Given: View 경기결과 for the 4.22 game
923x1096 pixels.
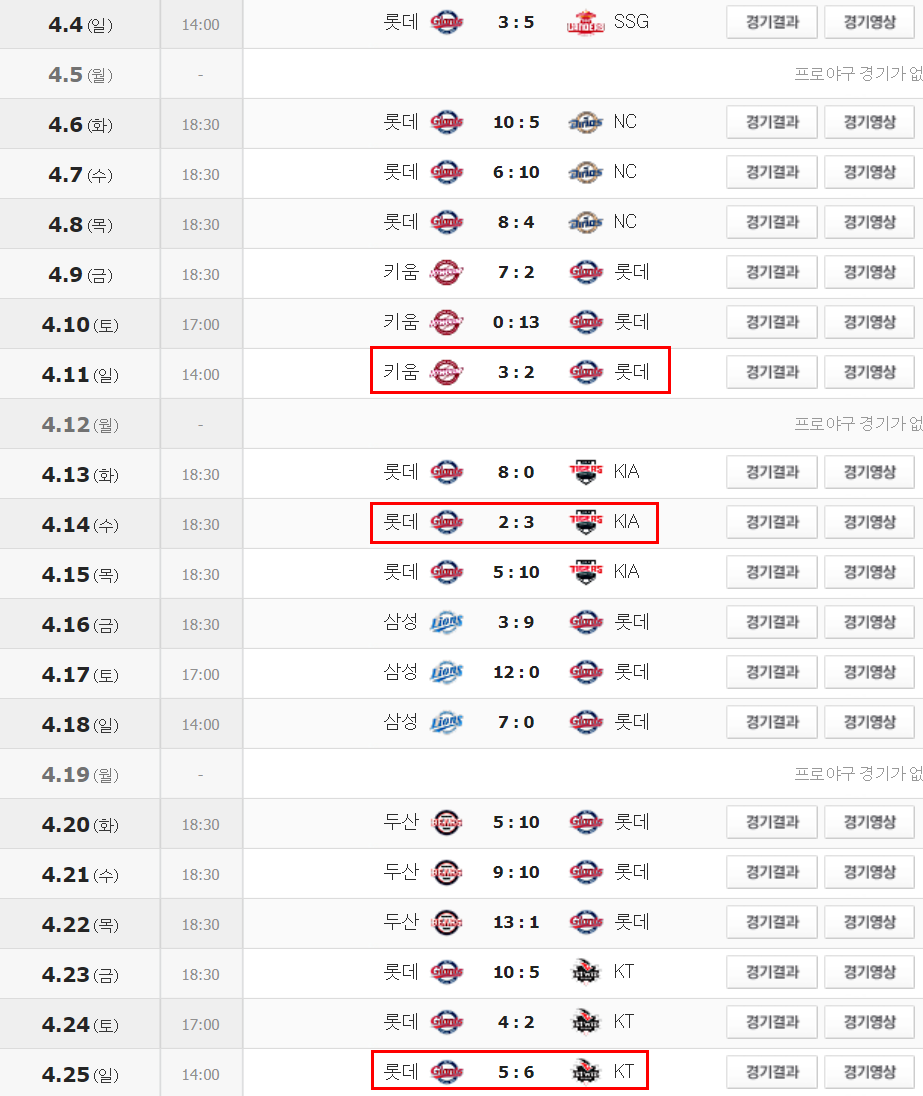Looking at the screenshot, I should click(x=772, y=922).
